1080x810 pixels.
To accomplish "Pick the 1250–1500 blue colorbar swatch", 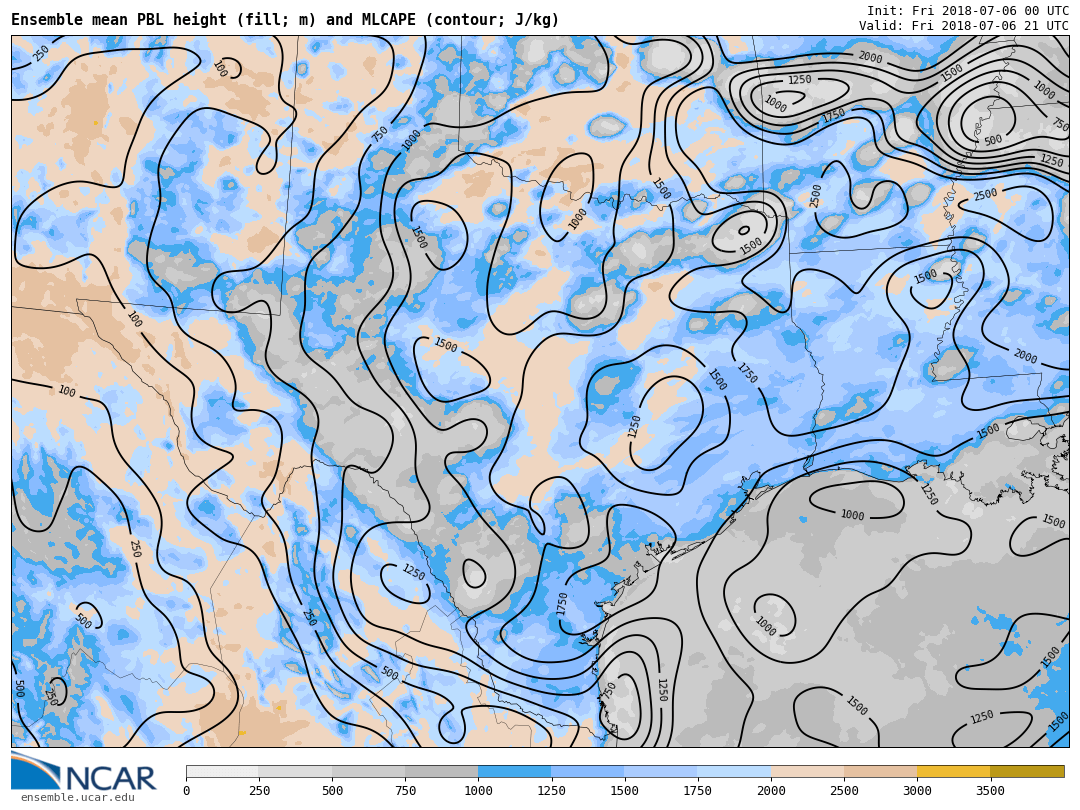I will coord(587,772).
